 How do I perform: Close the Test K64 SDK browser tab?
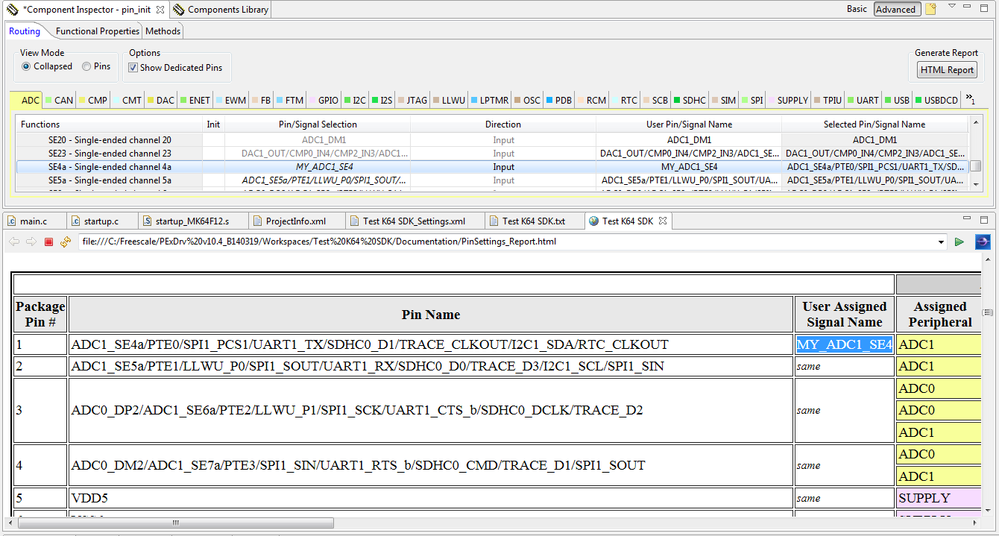point(663,221)
